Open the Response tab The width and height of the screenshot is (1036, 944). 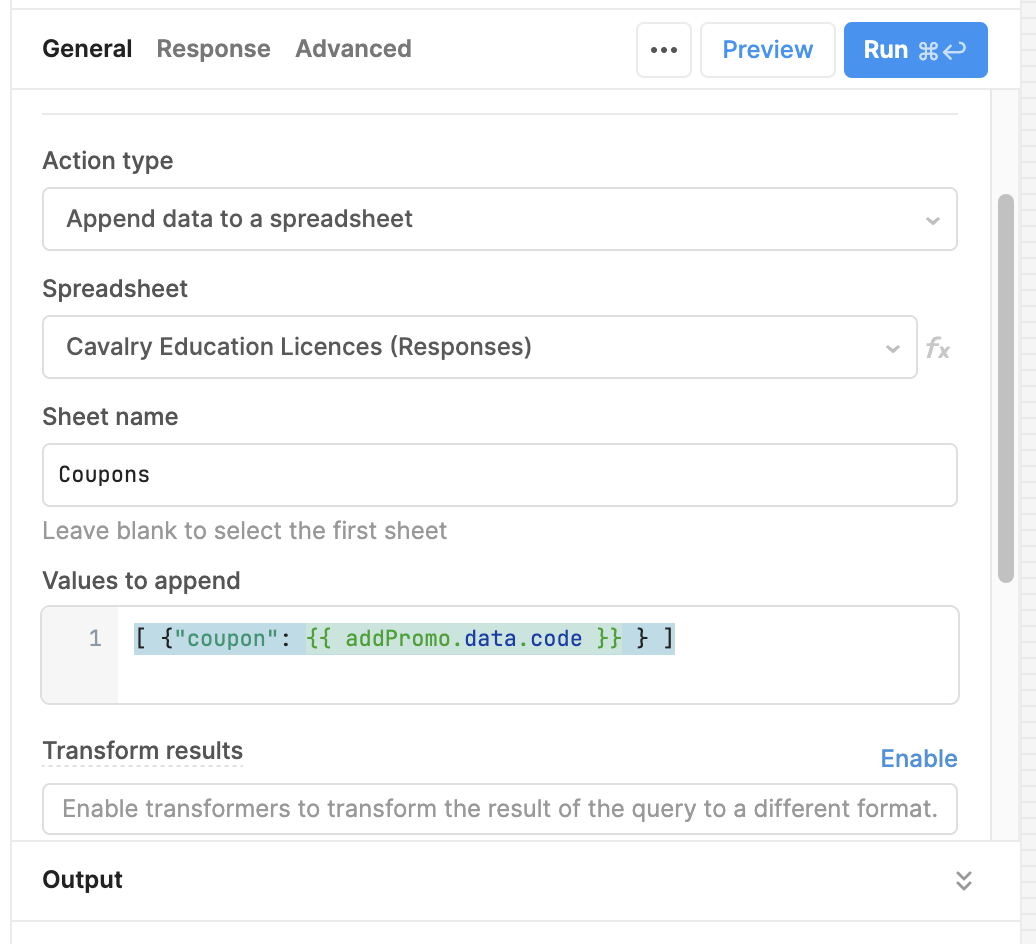[213, 49]
